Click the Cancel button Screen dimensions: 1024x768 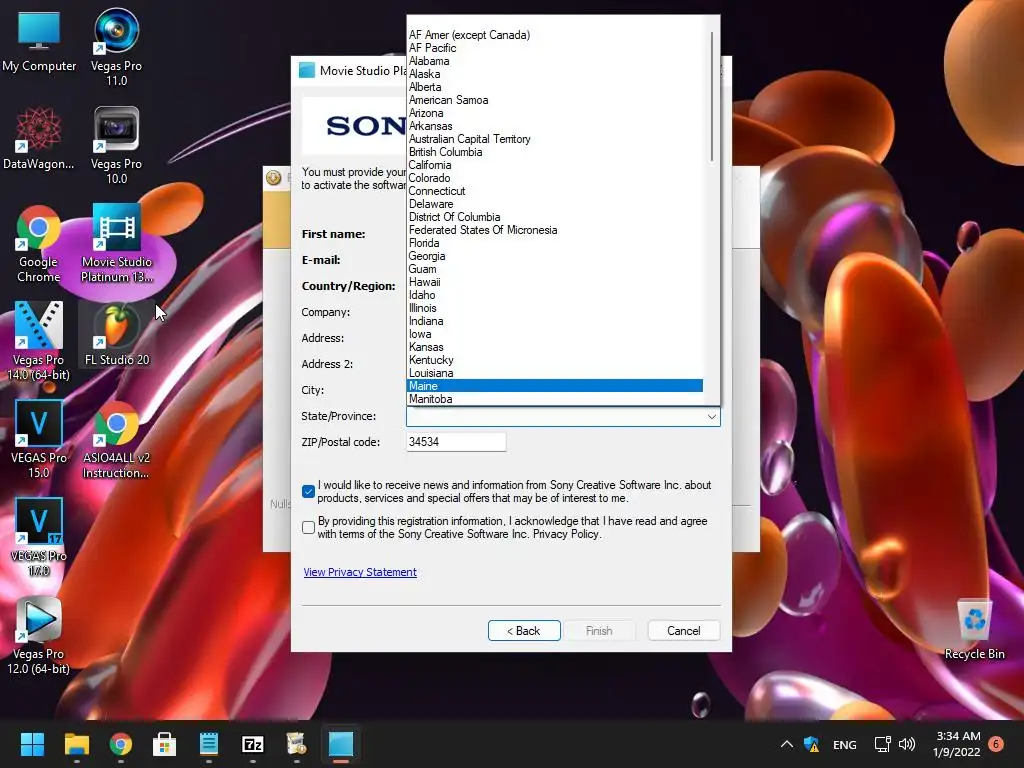[684, 631]
